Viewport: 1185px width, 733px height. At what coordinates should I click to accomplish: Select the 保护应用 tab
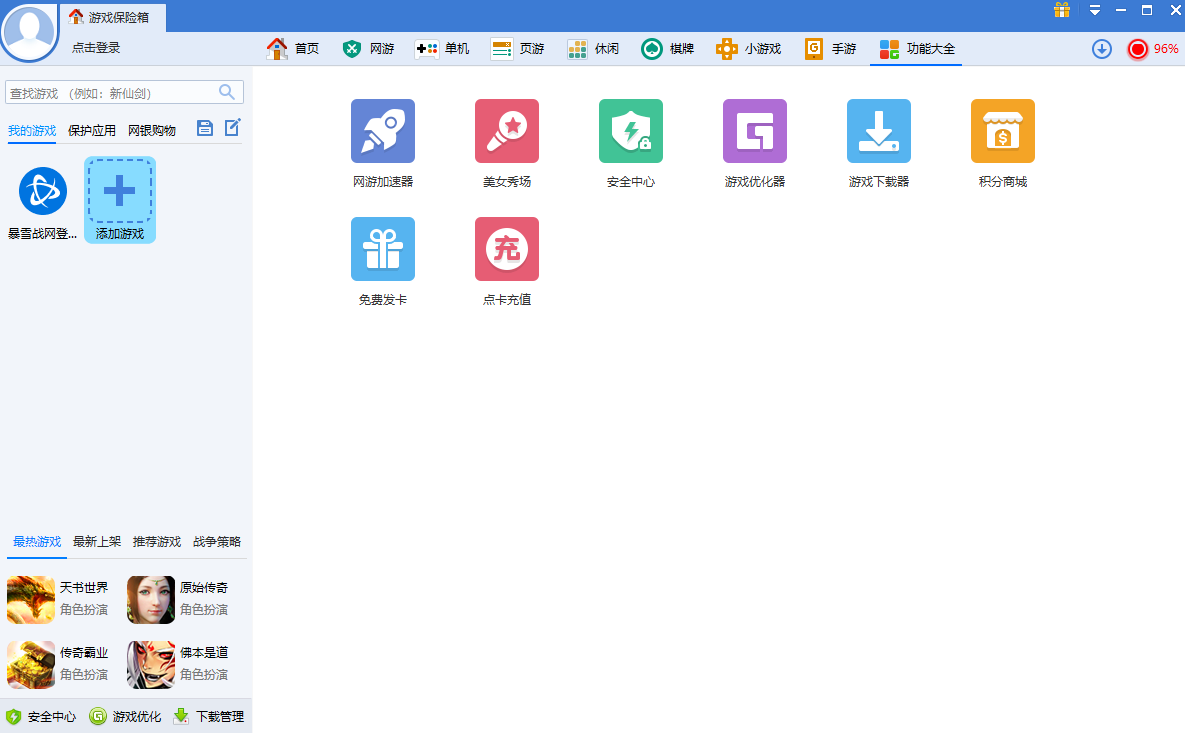pos(91,130)
